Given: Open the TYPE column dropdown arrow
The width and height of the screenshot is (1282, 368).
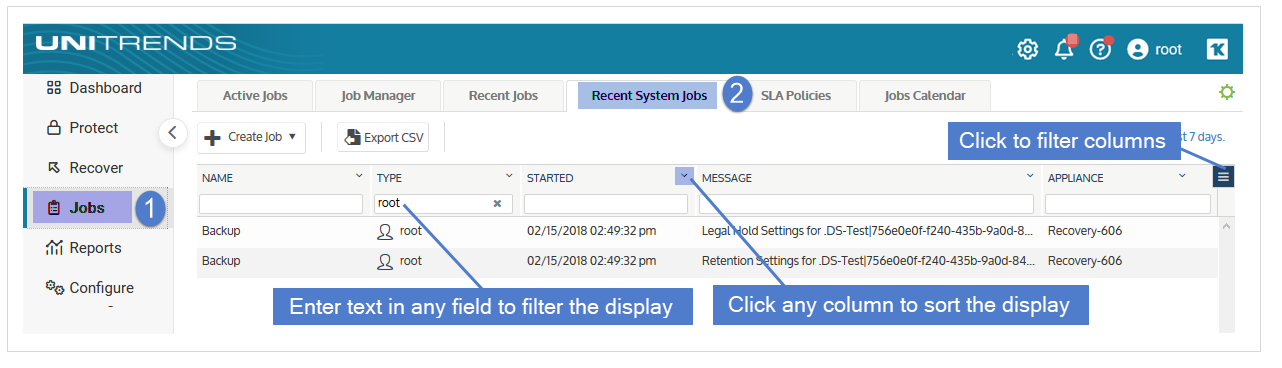Looking at the screenshot, I should 509,176.
